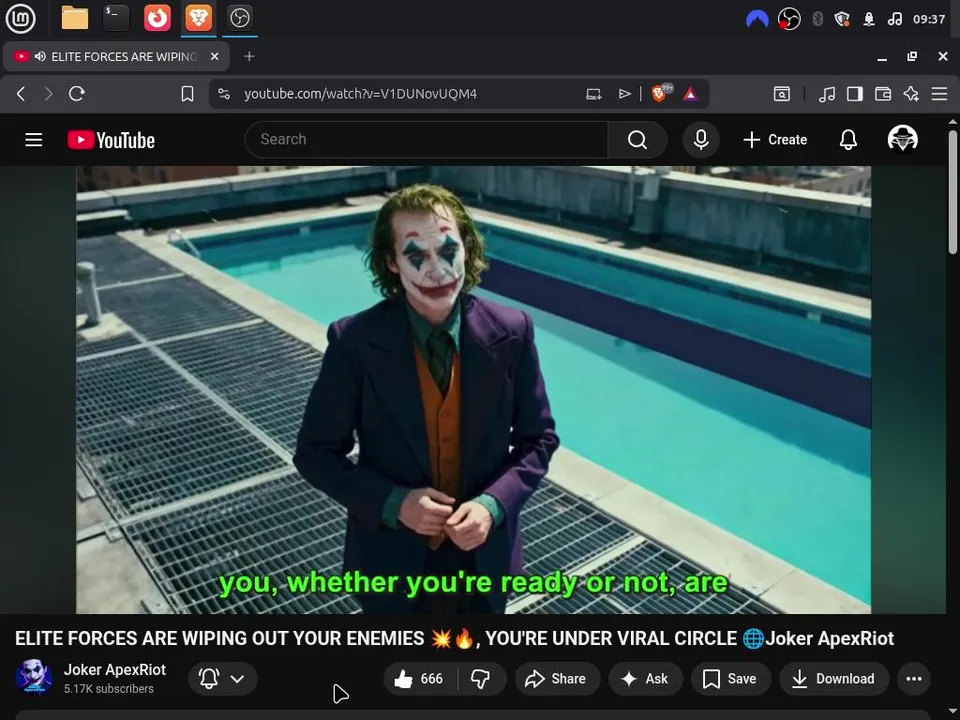
Task: Open the YouTube guide hamburger menu
Action: pyautogui.click(x=34, y=140)
